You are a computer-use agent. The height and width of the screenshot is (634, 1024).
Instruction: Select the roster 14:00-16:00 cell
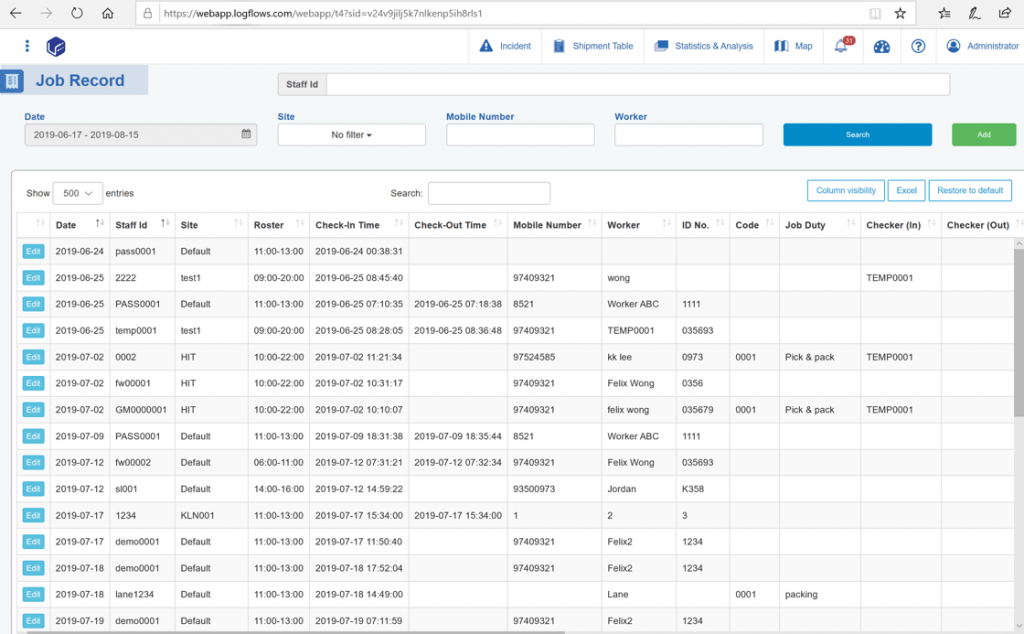pos(279,489)
